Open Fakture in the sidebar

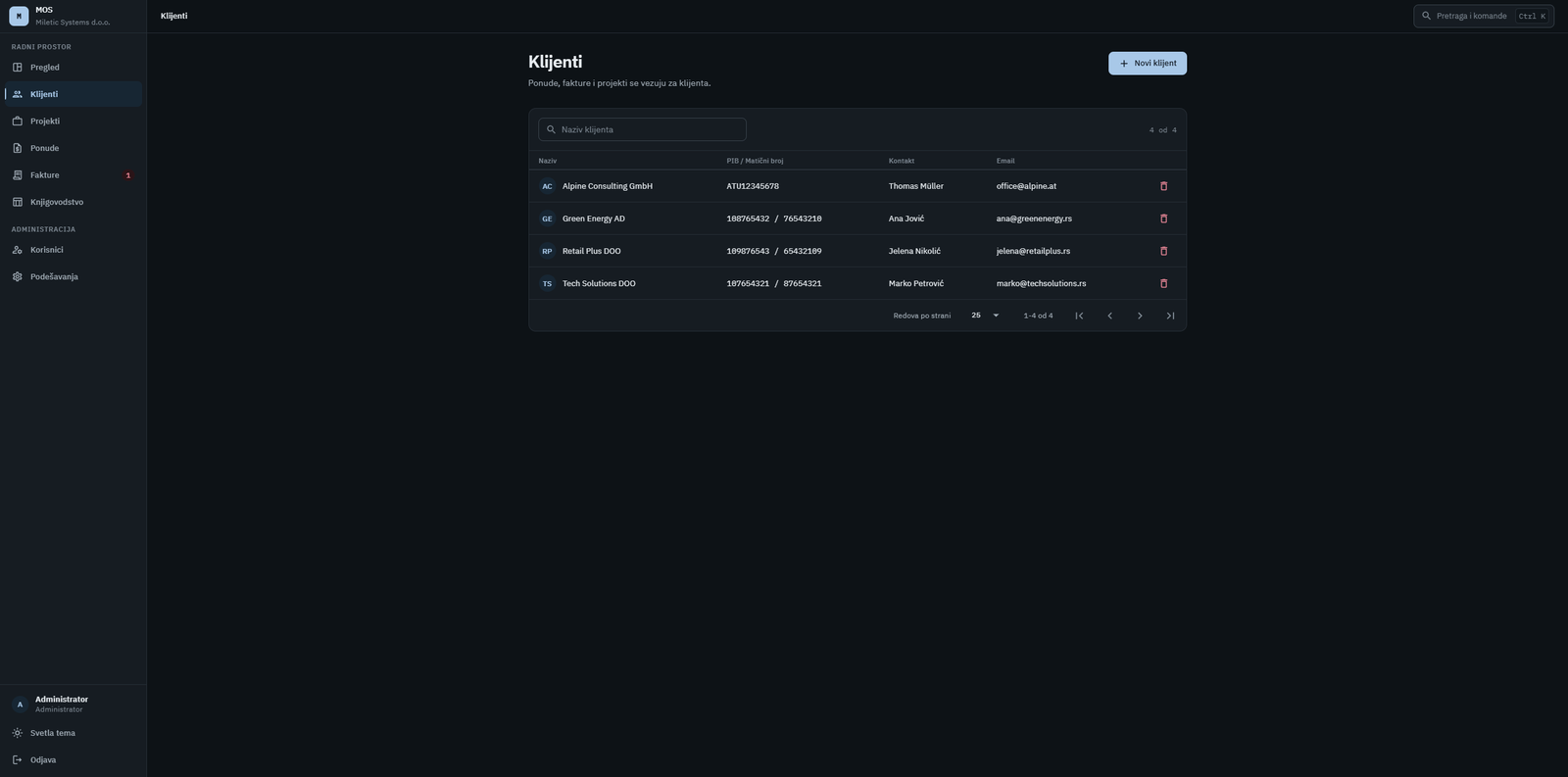click(73, 175)
